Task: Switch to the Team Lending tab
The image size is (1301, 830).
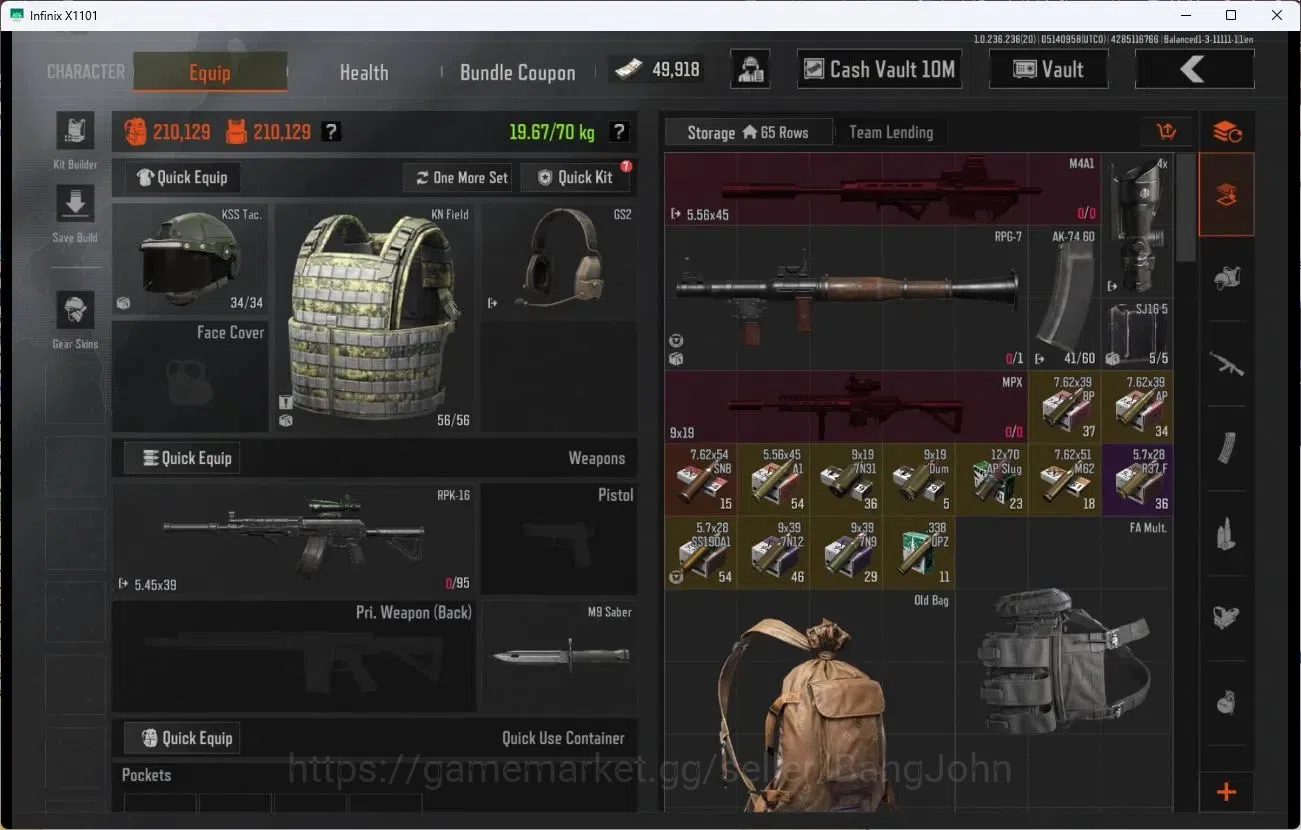Action: click(x=890, y=132)
